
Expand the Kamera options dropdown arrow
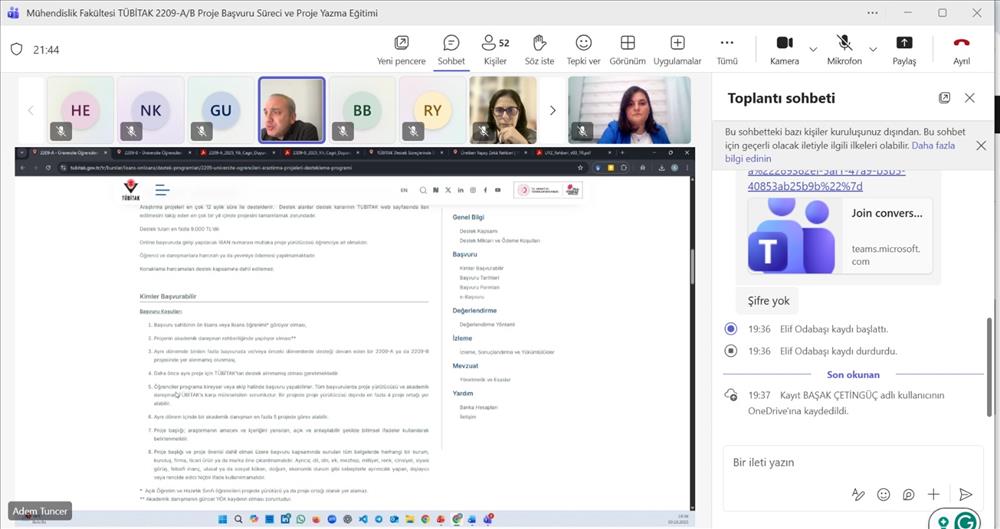point(813,49)
